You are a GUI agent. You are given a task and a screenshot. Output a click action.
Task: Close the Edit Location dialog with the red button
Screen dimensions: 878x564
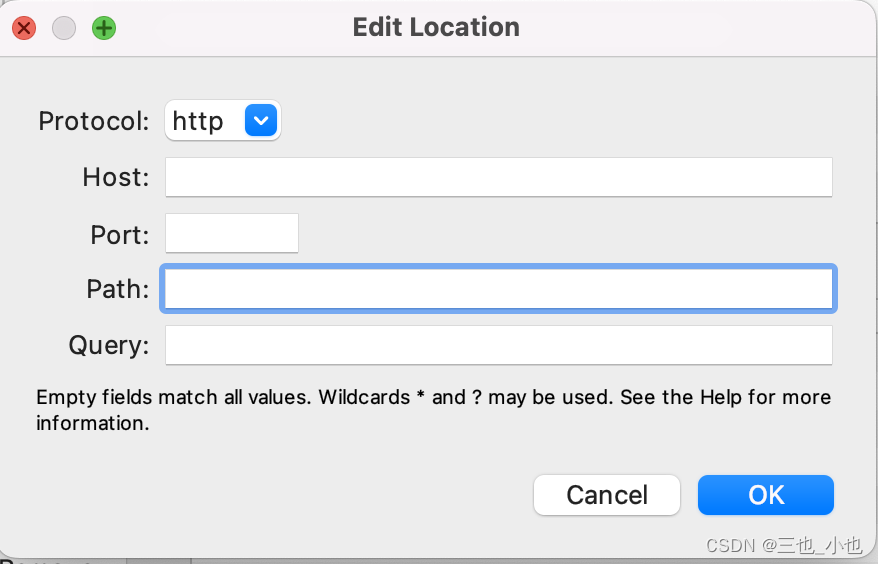24,28
